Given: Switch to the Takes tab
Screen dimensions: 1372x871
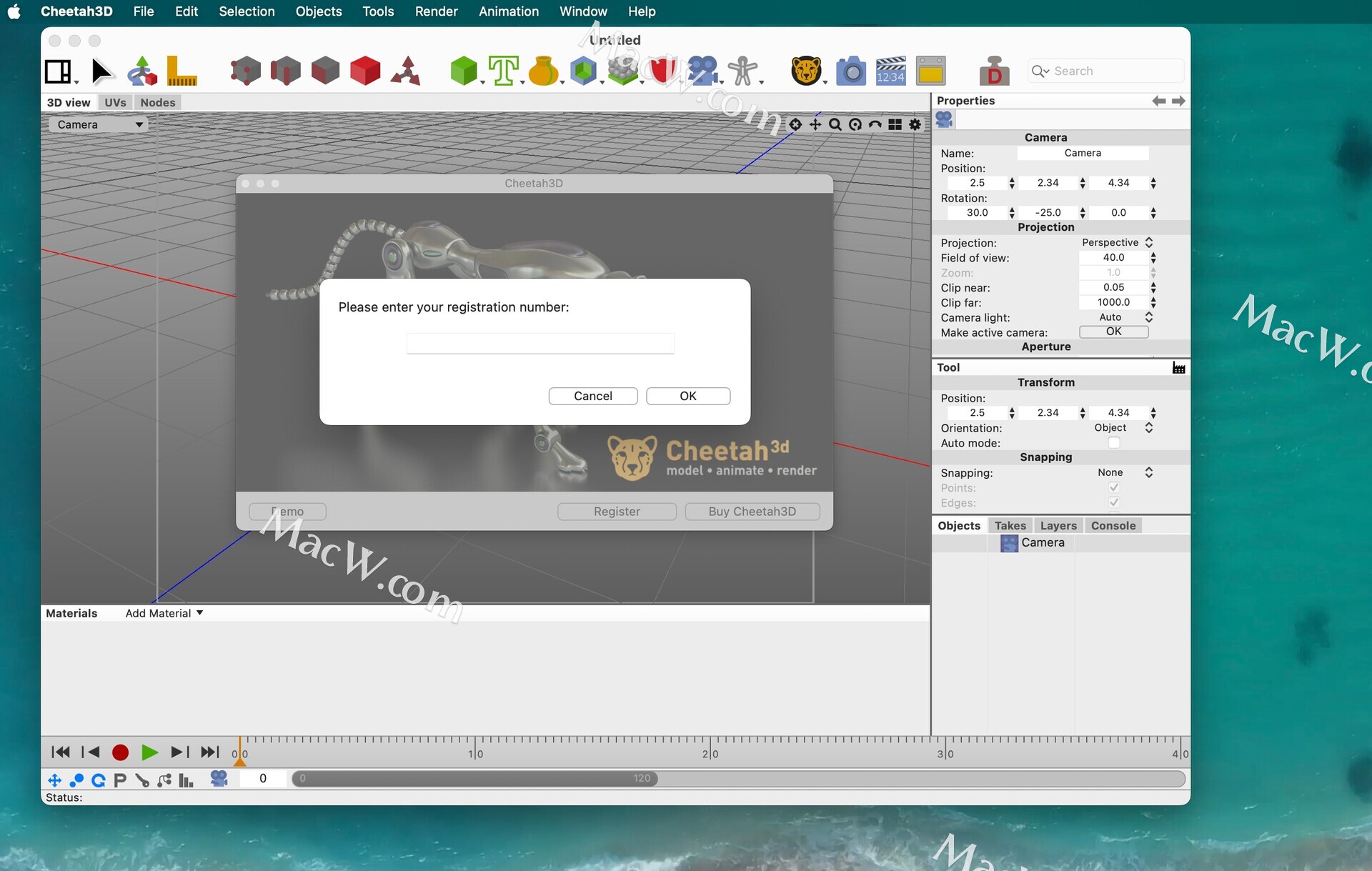Looking at the screenshot, I should (x=1010, y=525).
